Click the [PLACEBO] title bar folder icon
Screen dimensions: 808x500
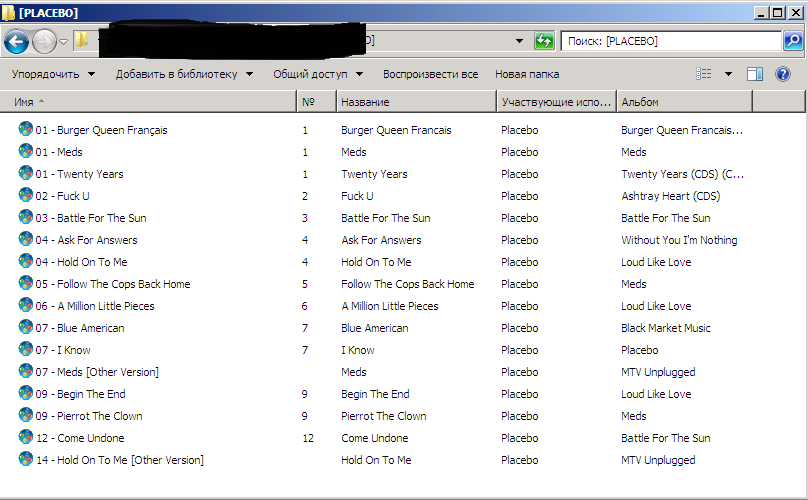coord(8,12)
